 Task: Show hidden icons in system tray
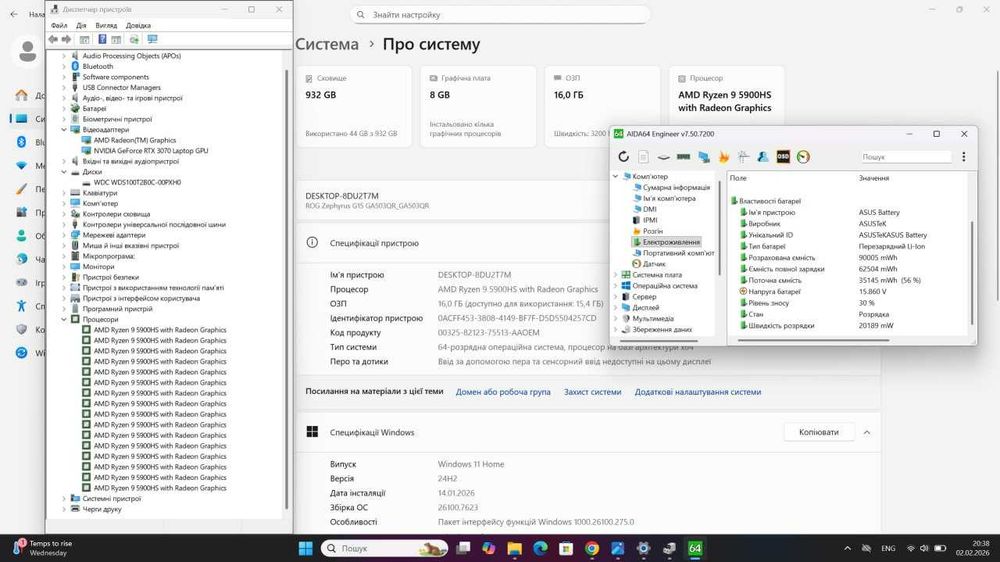[847, 548]
